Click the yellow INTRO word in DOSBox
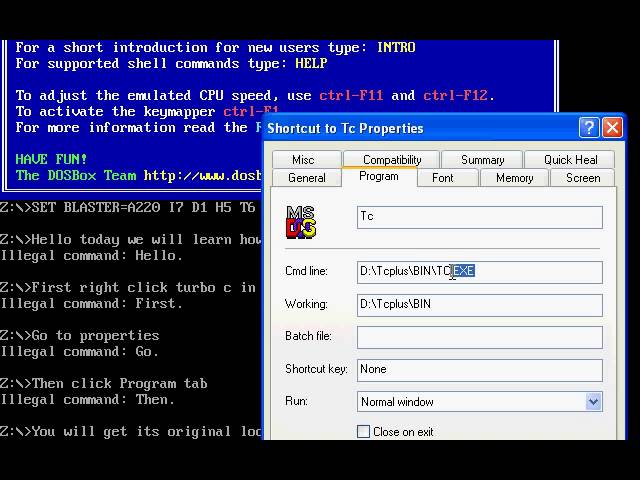The height and width of the screenshot is (480, 640). 396,47
